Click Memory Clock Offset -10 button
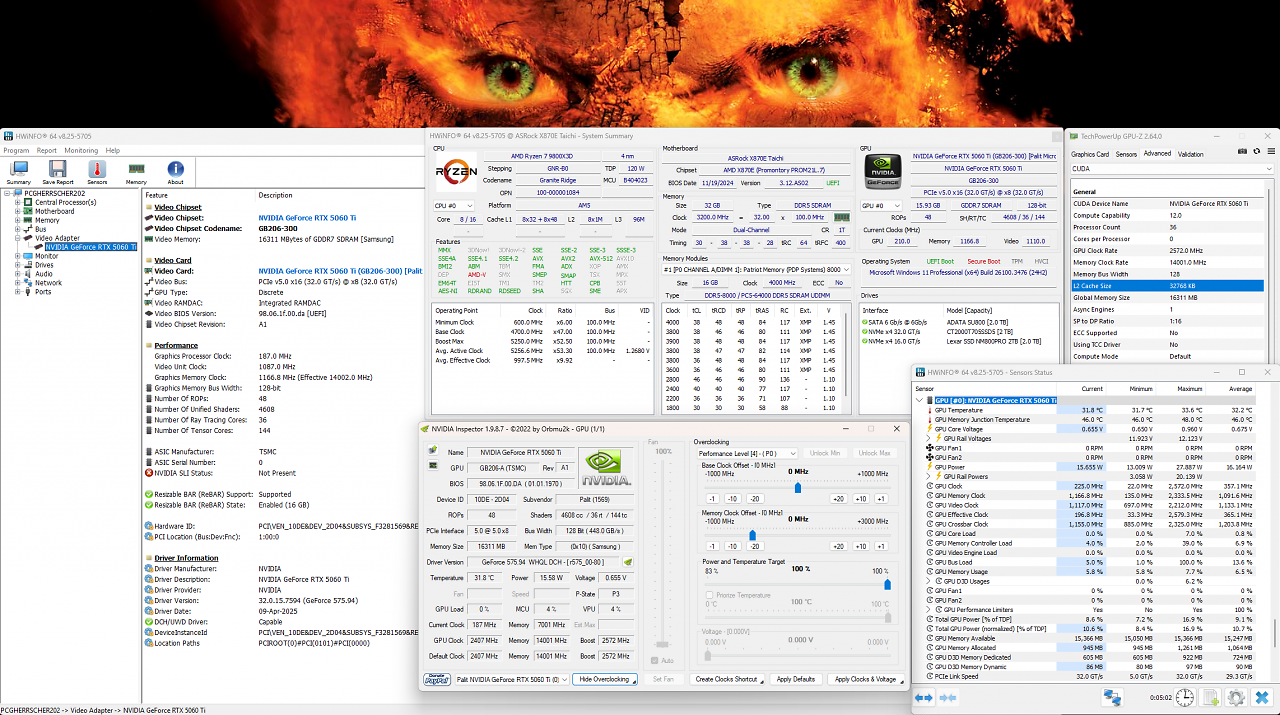 tap(733, 546)
